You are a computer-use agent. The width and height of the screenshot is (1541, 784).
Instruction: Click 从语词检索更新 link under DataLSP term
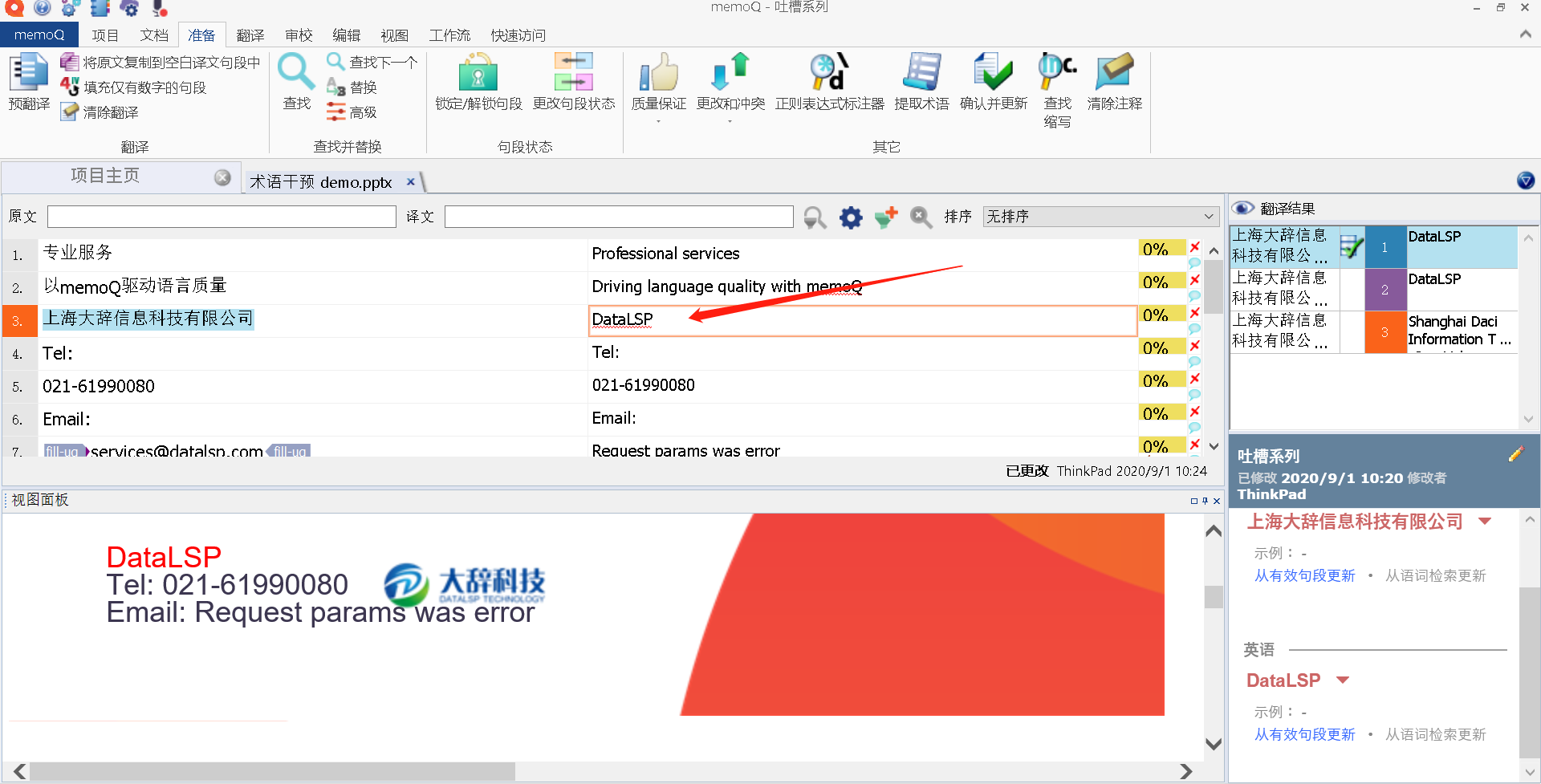pos(1435,734)
